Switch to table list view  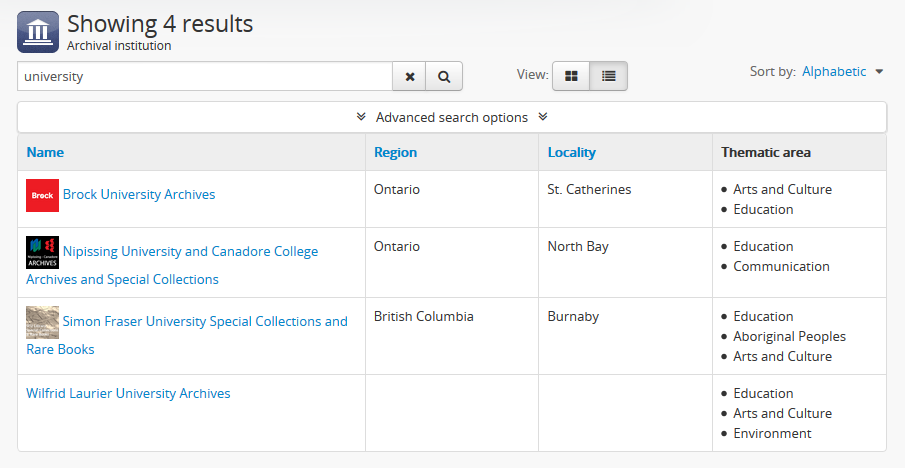(608, 76)
